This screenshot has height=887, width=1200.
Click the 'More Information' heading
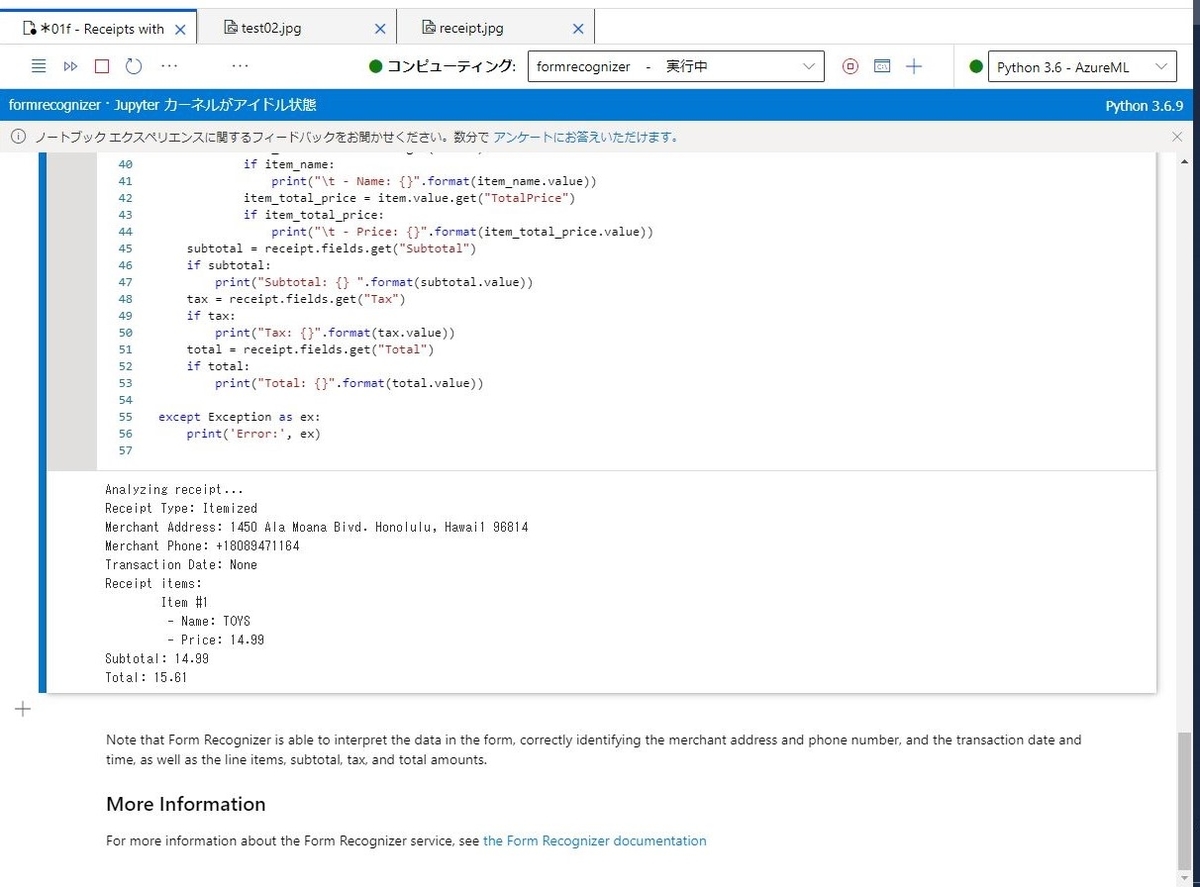(x=186, y=804)
